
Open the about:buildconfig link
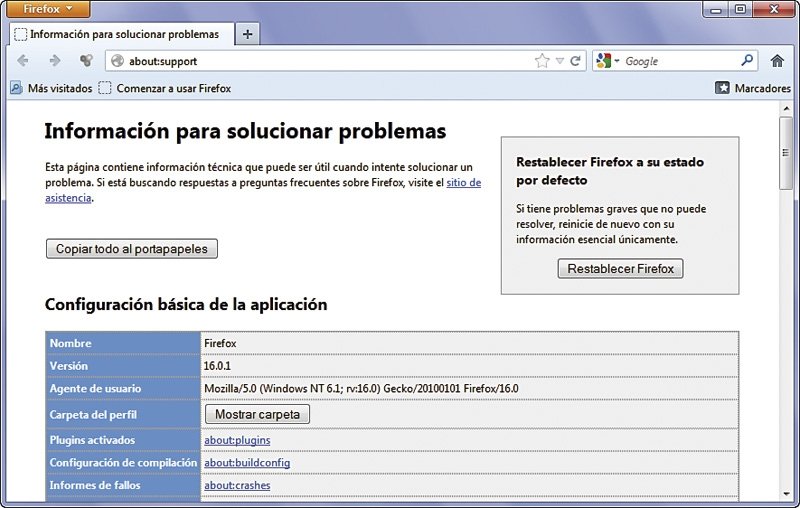pyautogui.click(x=247, y=463)
